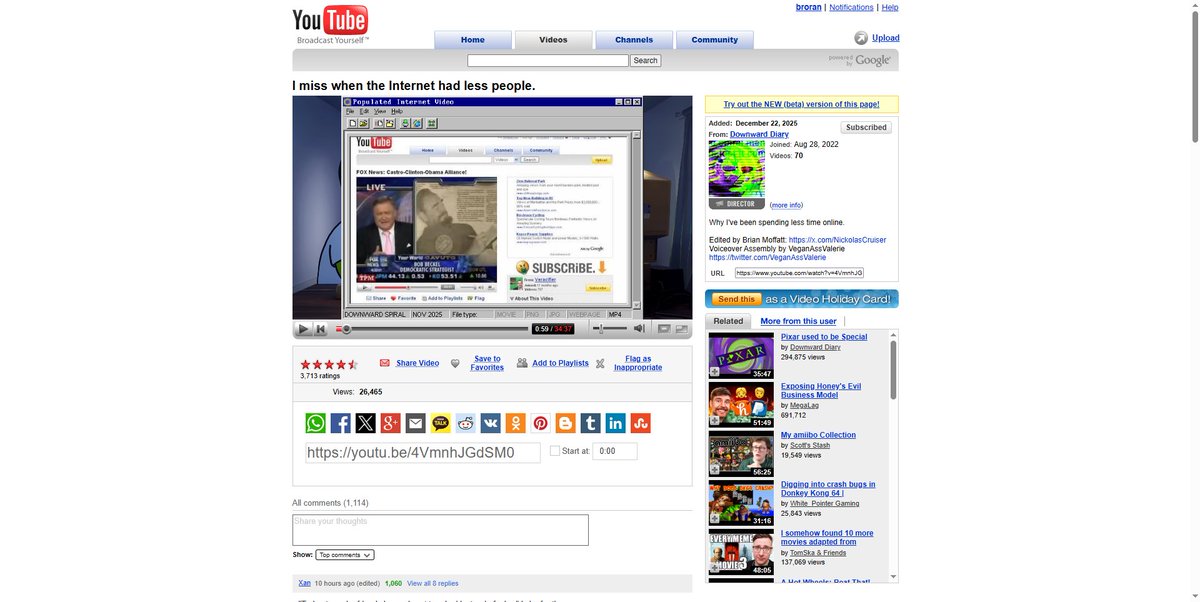1200x602 pixels.
Task: Click the YouTube search input field
Action: [548, 61]
